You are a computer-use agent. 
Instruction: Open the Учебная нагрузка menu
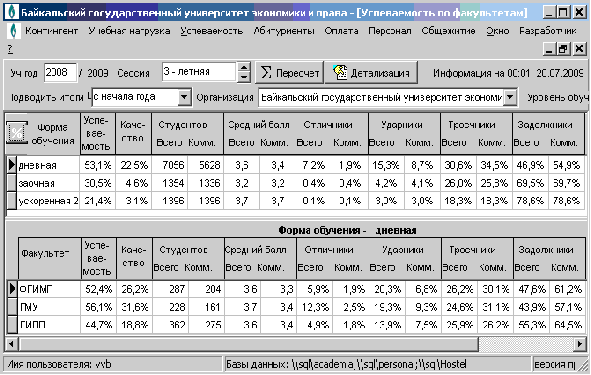[129, 31]
